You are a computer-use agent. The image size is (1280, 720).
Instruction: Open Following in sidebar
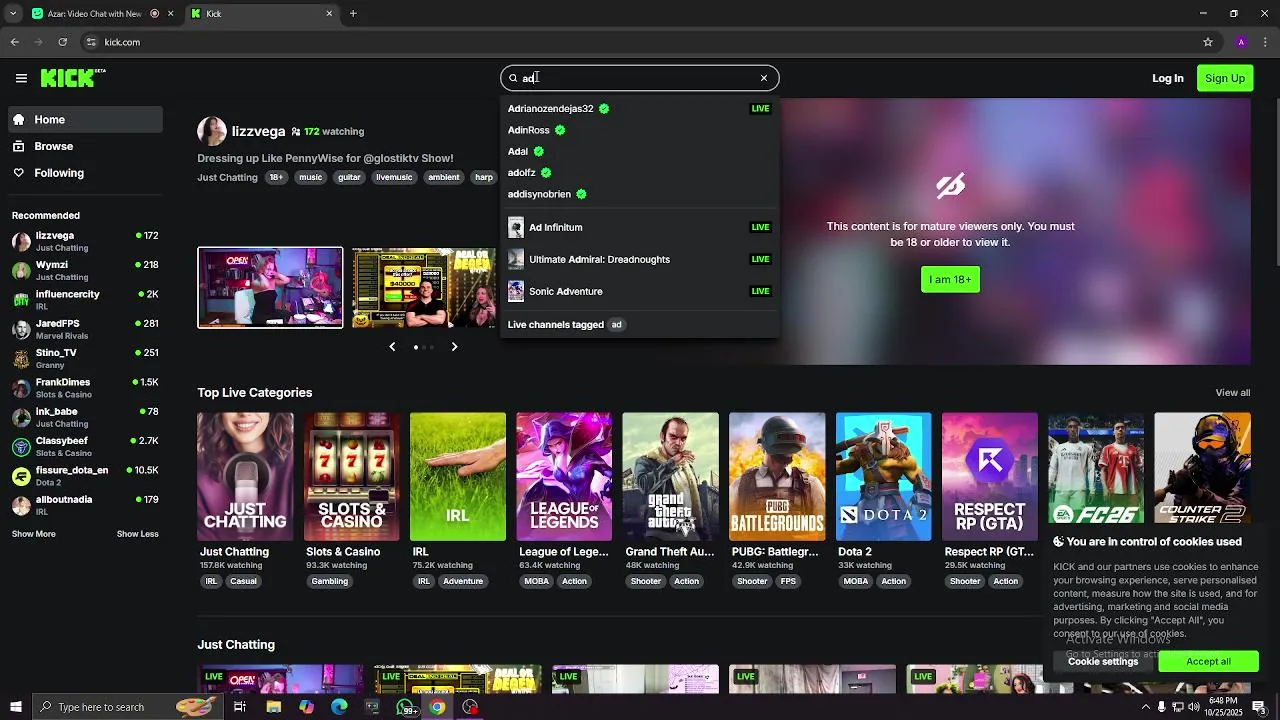tap(86, 173)
